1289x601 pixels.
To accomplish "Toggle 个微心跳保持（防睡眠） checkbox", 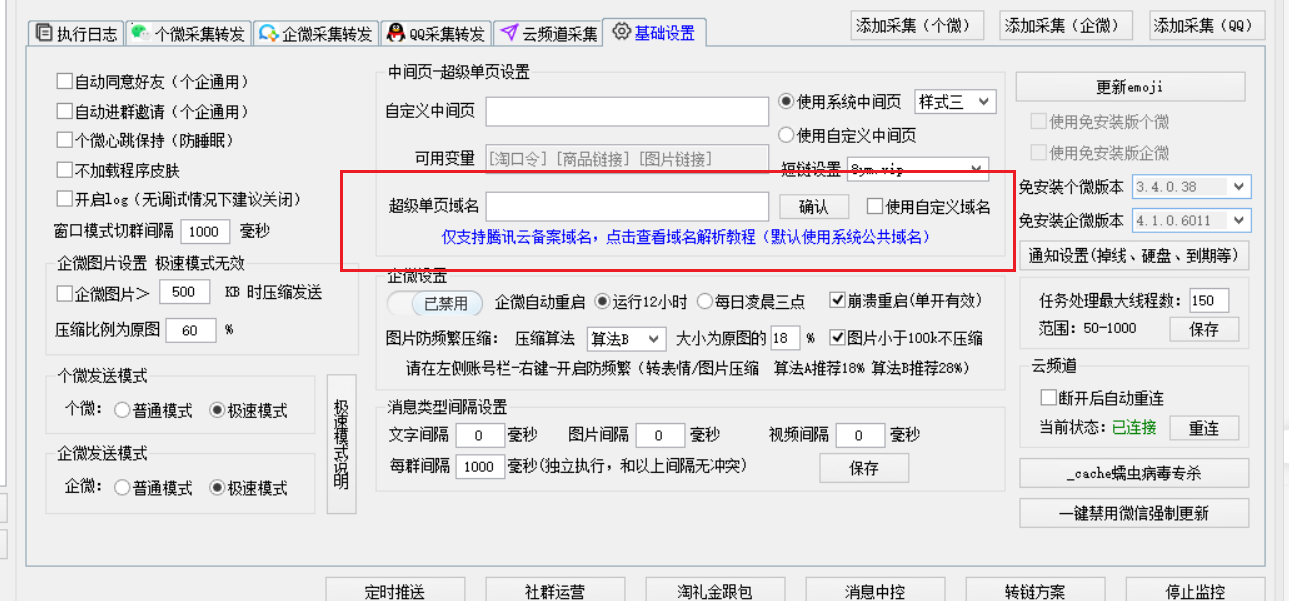I will pos(64,141).
